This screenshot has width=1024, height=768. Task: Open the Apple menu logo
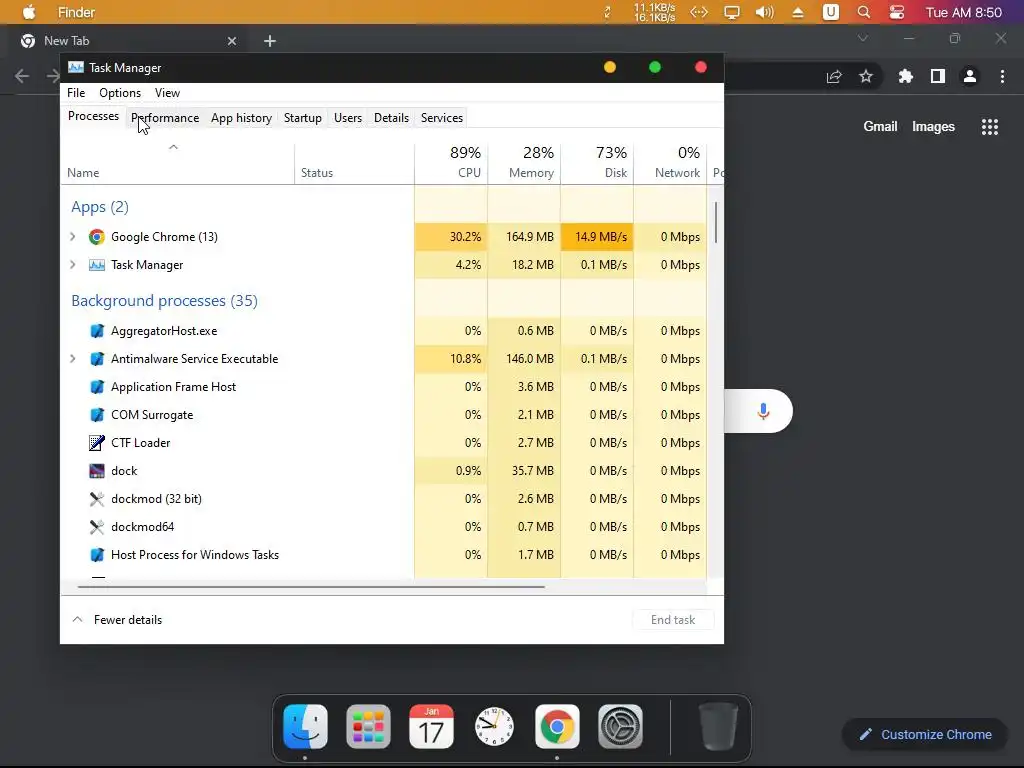tap(29, 12)
